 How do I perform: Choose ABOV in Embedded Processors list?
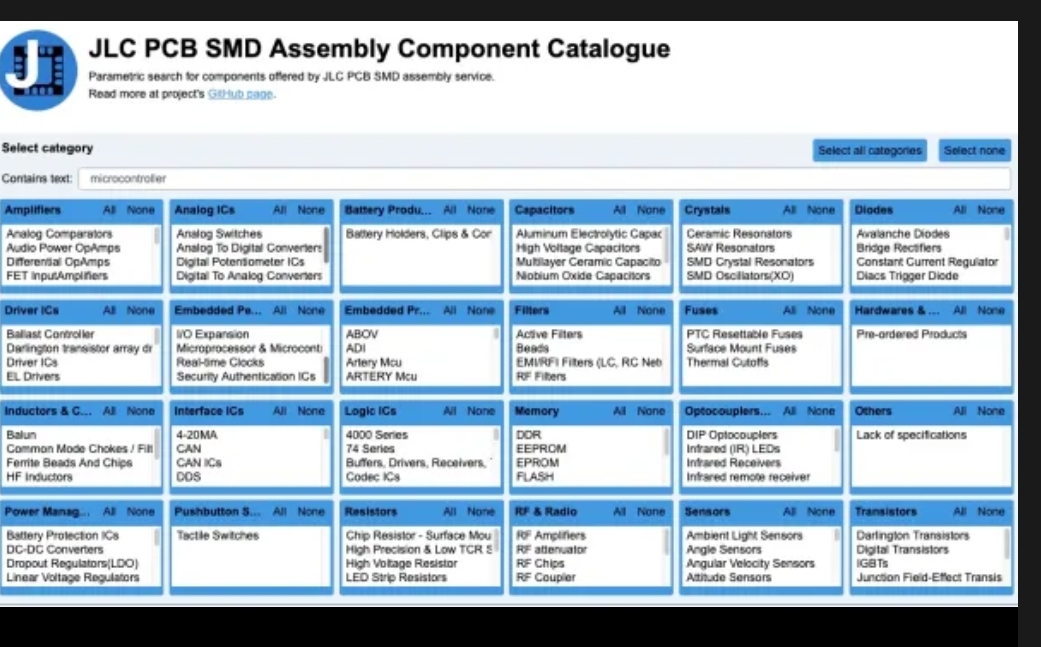coord(362,334)
